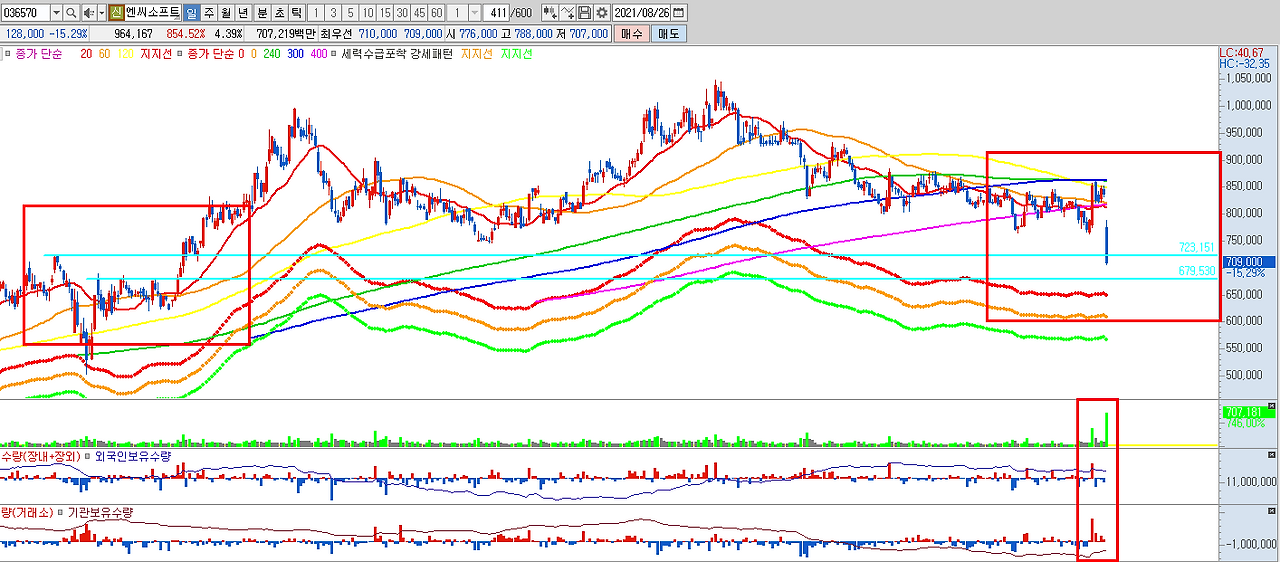This screenshot has width=1280, height=562.
Task: Click the institution-holdings panel corner box icon
Action: [x=1272, y=510]
